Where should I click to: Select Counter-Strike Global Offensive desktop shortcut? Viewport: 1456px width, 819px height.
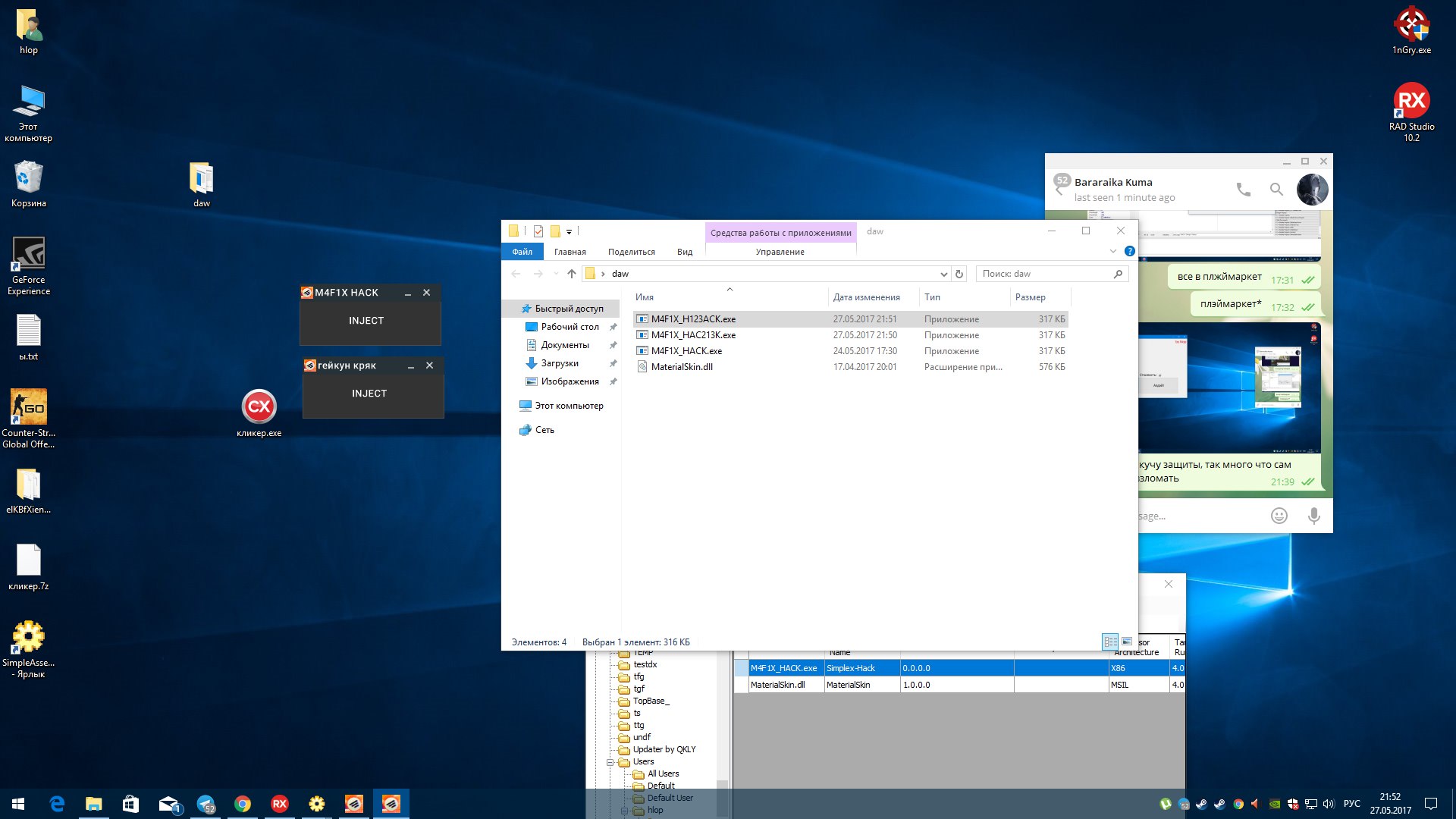click(x=29, y=419)
